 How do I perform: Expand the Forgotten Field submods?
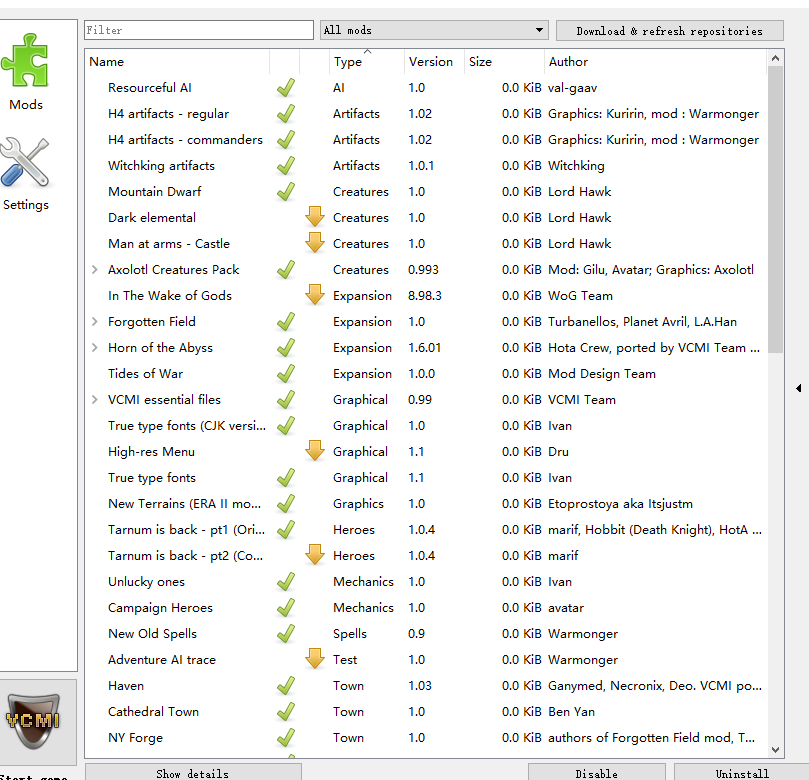pyautogui.click(x=94, y=321)
